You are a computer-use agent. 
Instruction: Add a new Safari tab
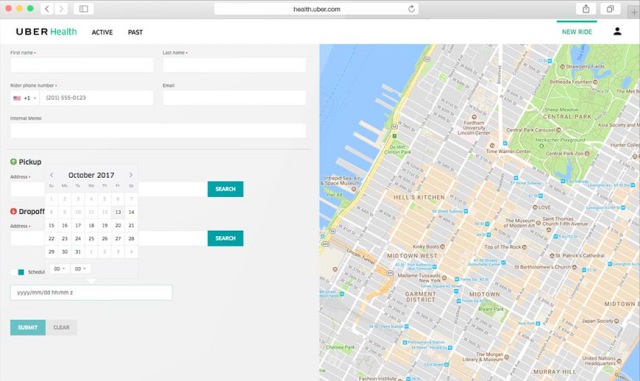coord(634,12)
